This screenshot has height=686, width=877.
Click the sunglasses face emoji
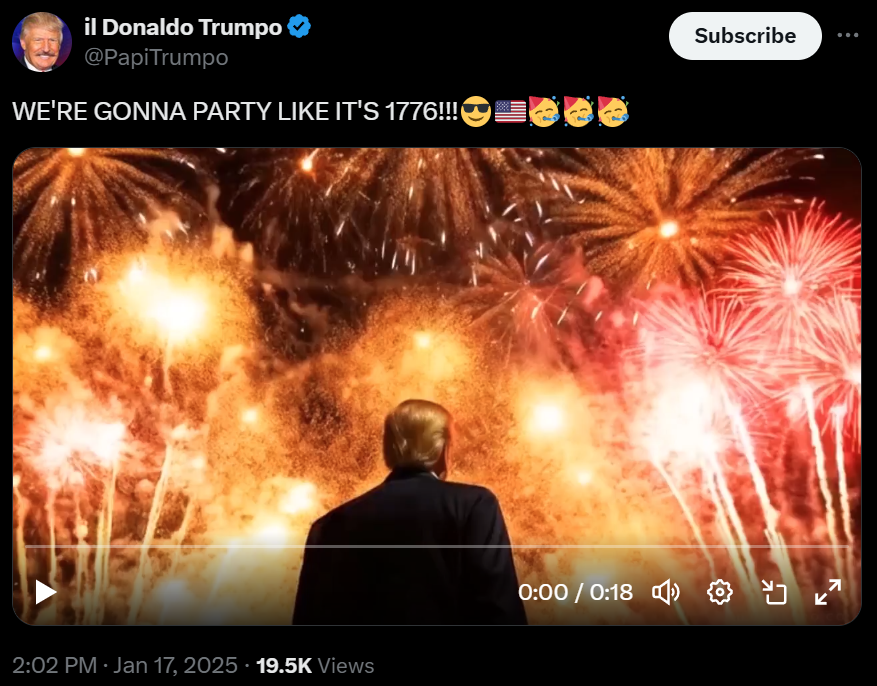pyautogui.click(x=476, y=111)
